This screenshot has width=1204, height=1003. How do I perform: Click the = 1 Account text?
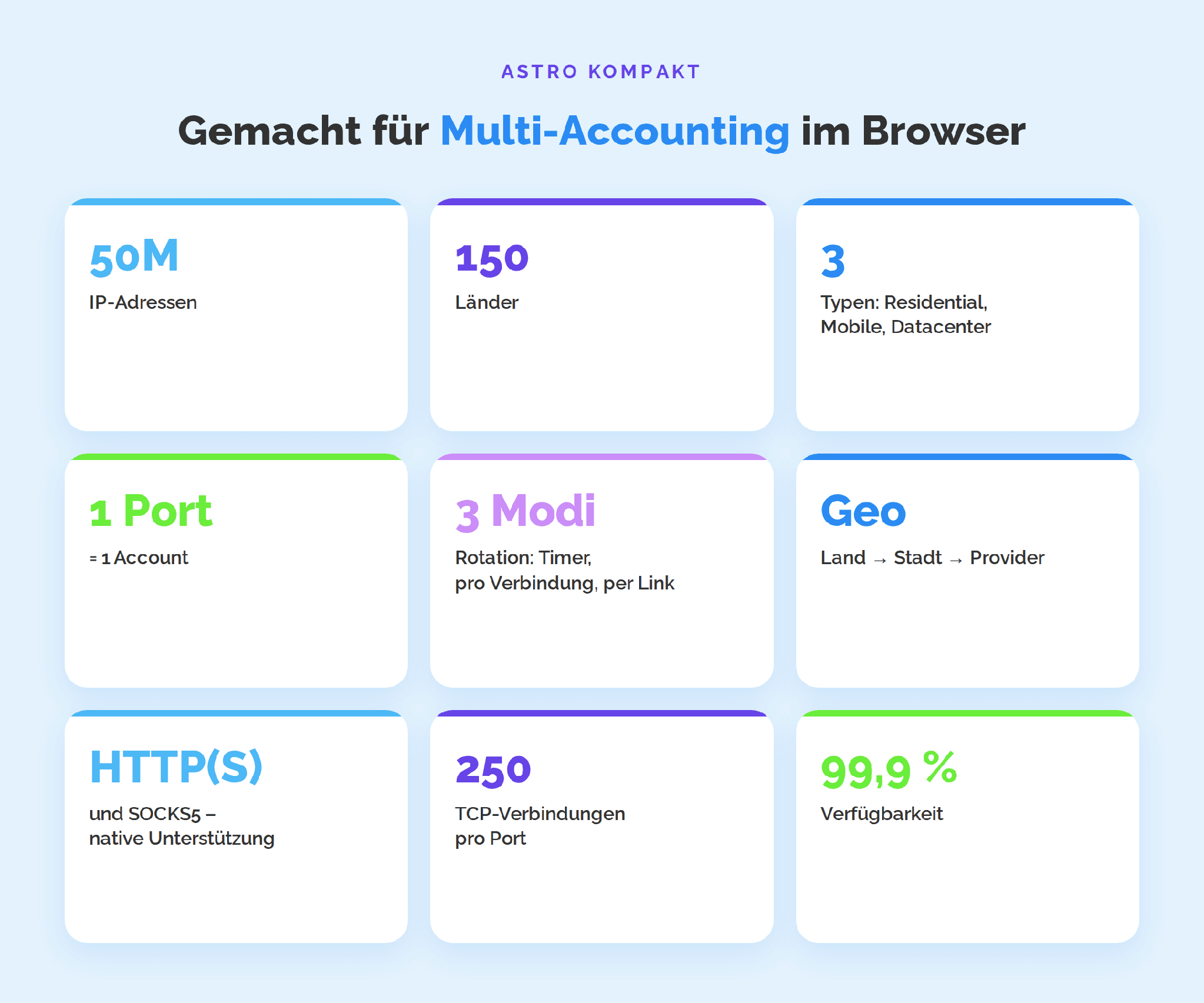point(139,558)
